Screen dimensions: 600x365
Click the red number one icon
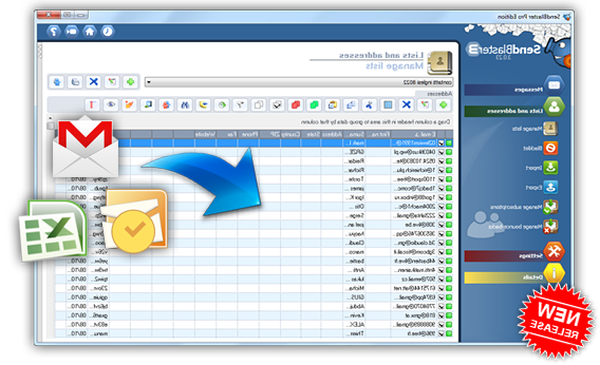92,104
